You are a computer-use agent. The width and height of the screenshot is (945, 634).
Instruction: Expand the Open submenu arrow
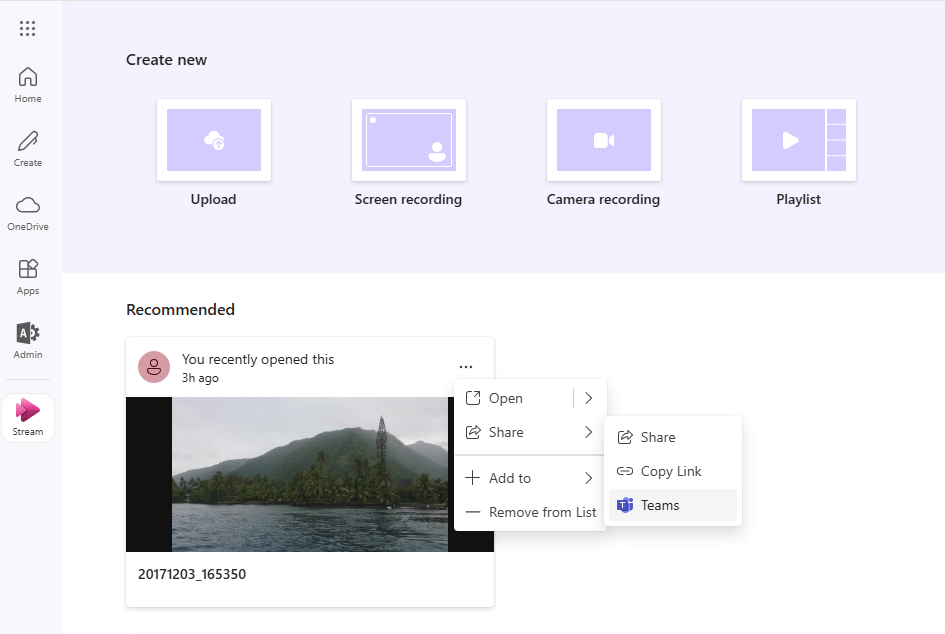pos(588,398)
